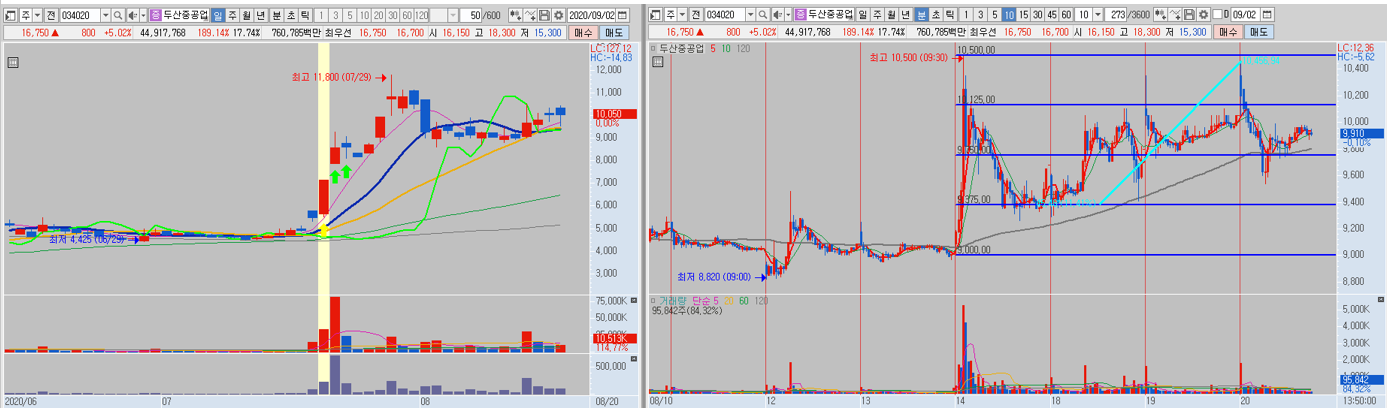The width and height of the screenshot is (1388, 408).
Task: Click the 거래량 volume legend label
Action: [673, 300]
